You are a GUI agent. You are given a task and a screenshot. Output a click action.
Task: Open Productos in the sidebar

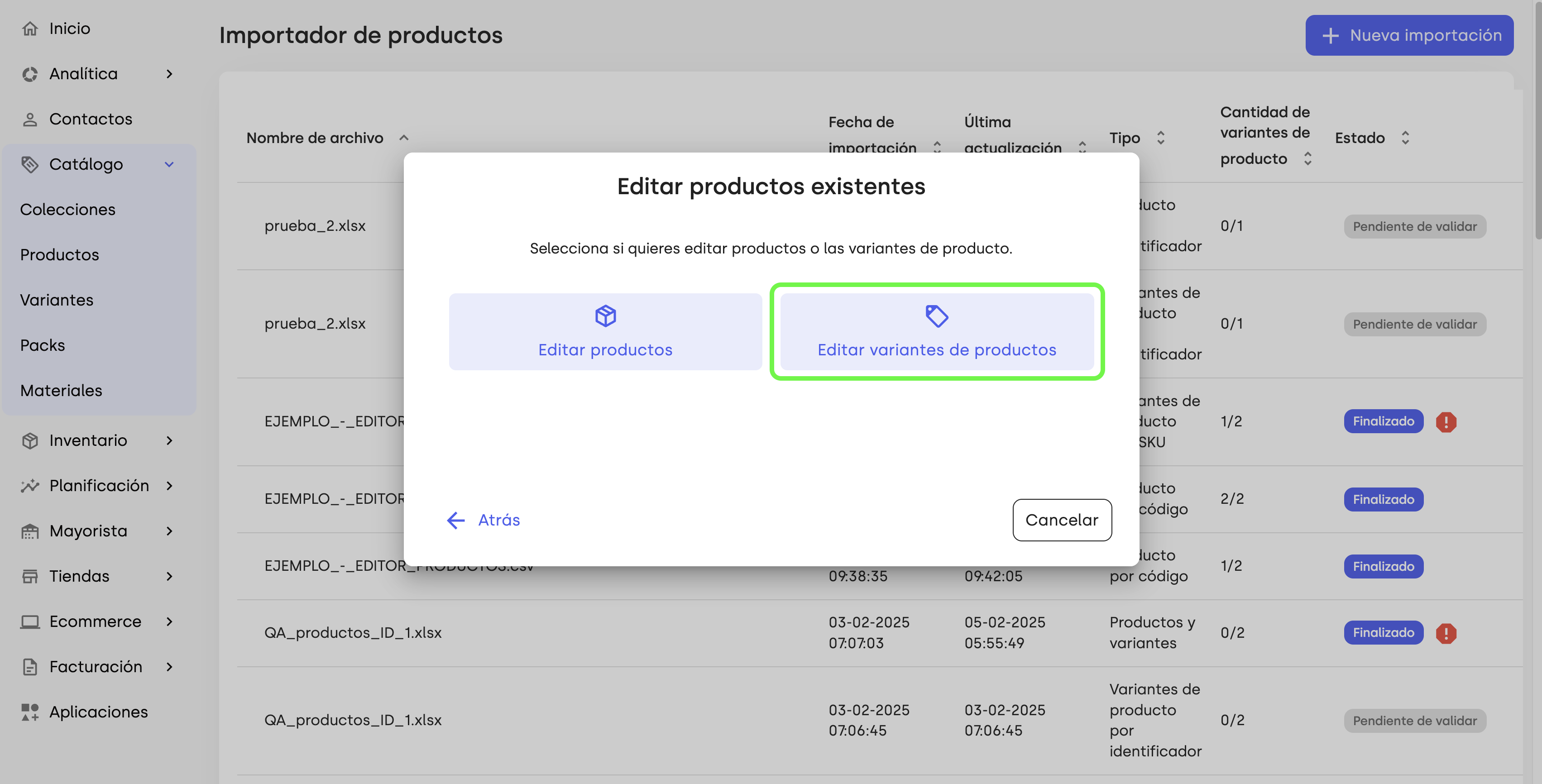[60, 255]
